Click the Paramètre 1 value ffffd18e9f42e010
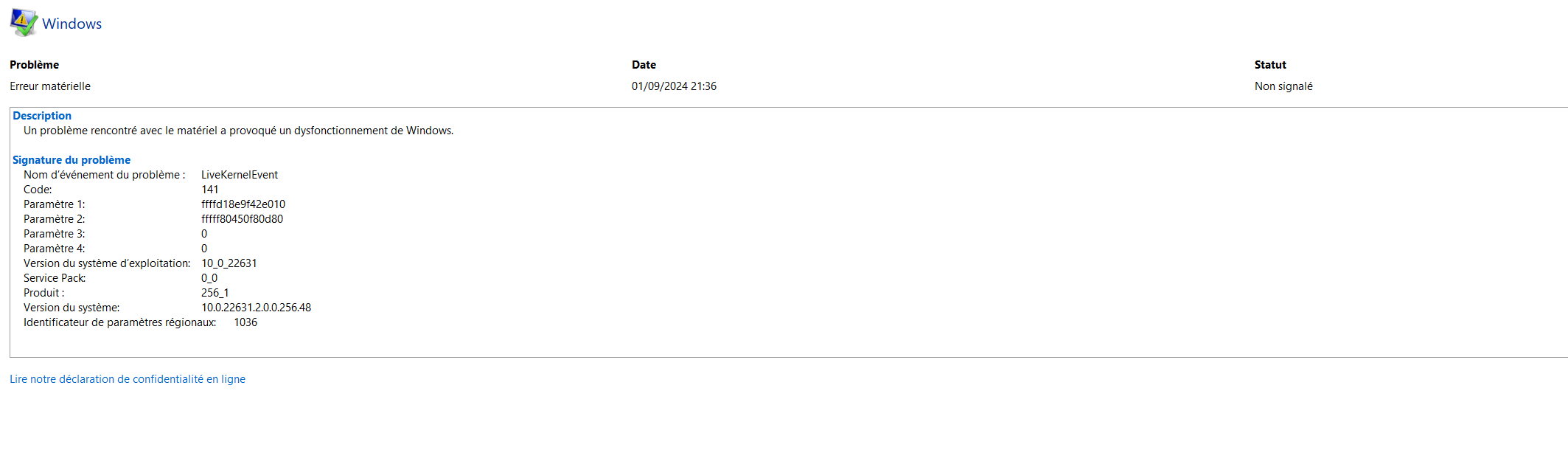The height and width of the screenshot is (450, 1568). tap(243, 204)
